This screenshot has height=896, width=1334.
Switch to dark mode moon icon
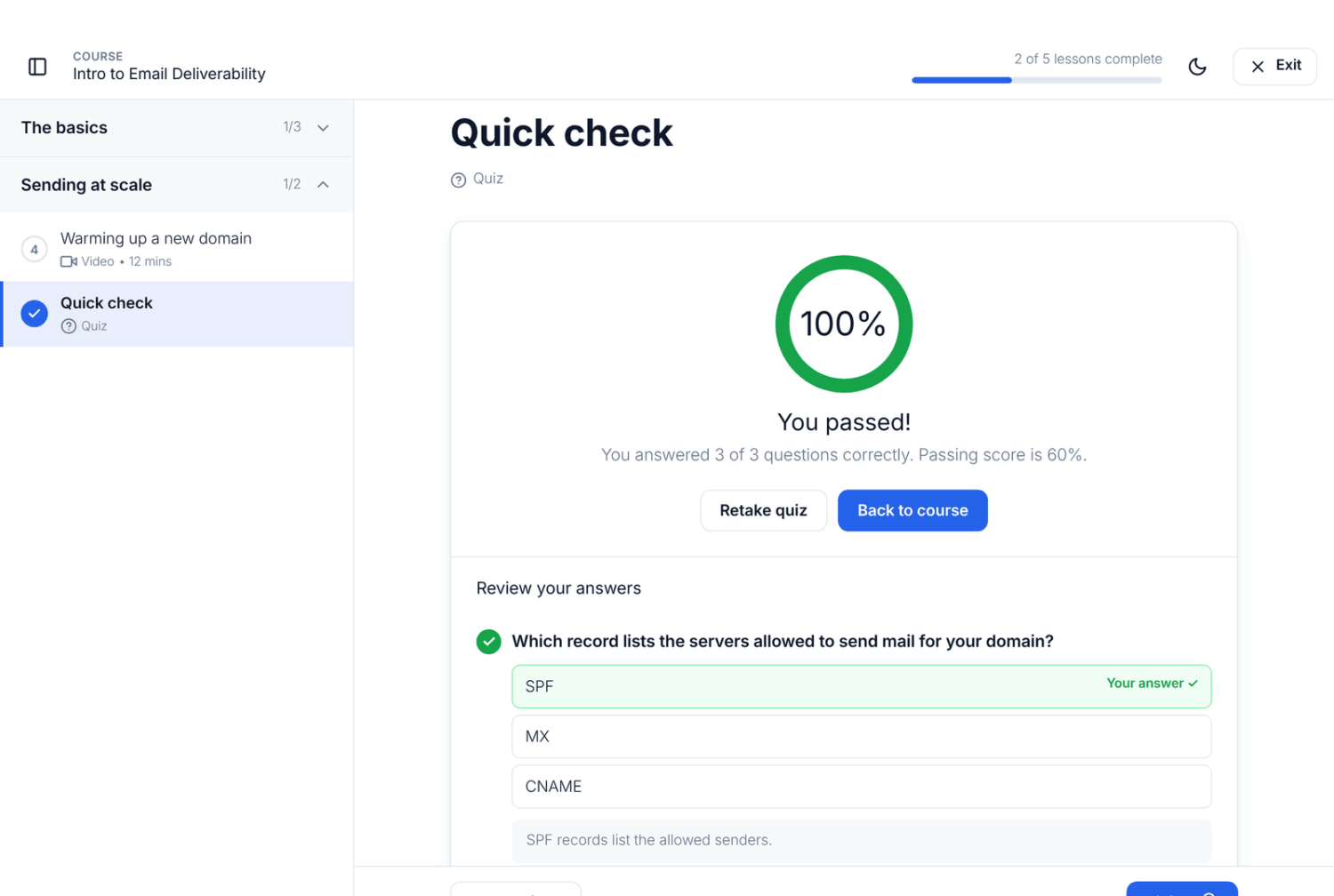point(1197,67)
